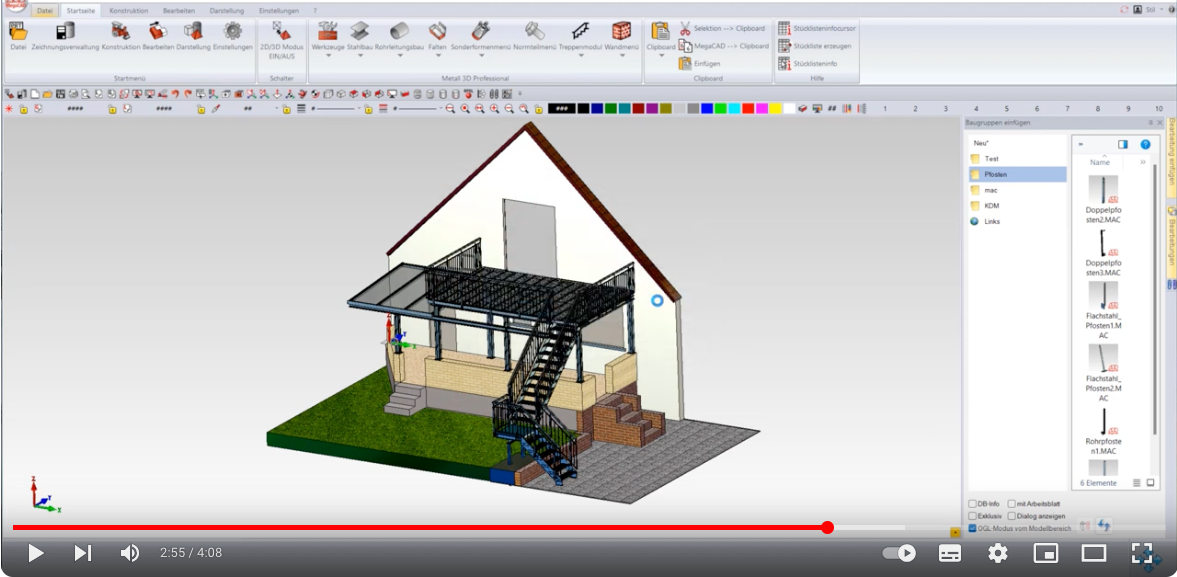Expand the Stahlbau dropdown menu
The image size is (1177, 577).
pyautogui.click(x=359, y=56)
